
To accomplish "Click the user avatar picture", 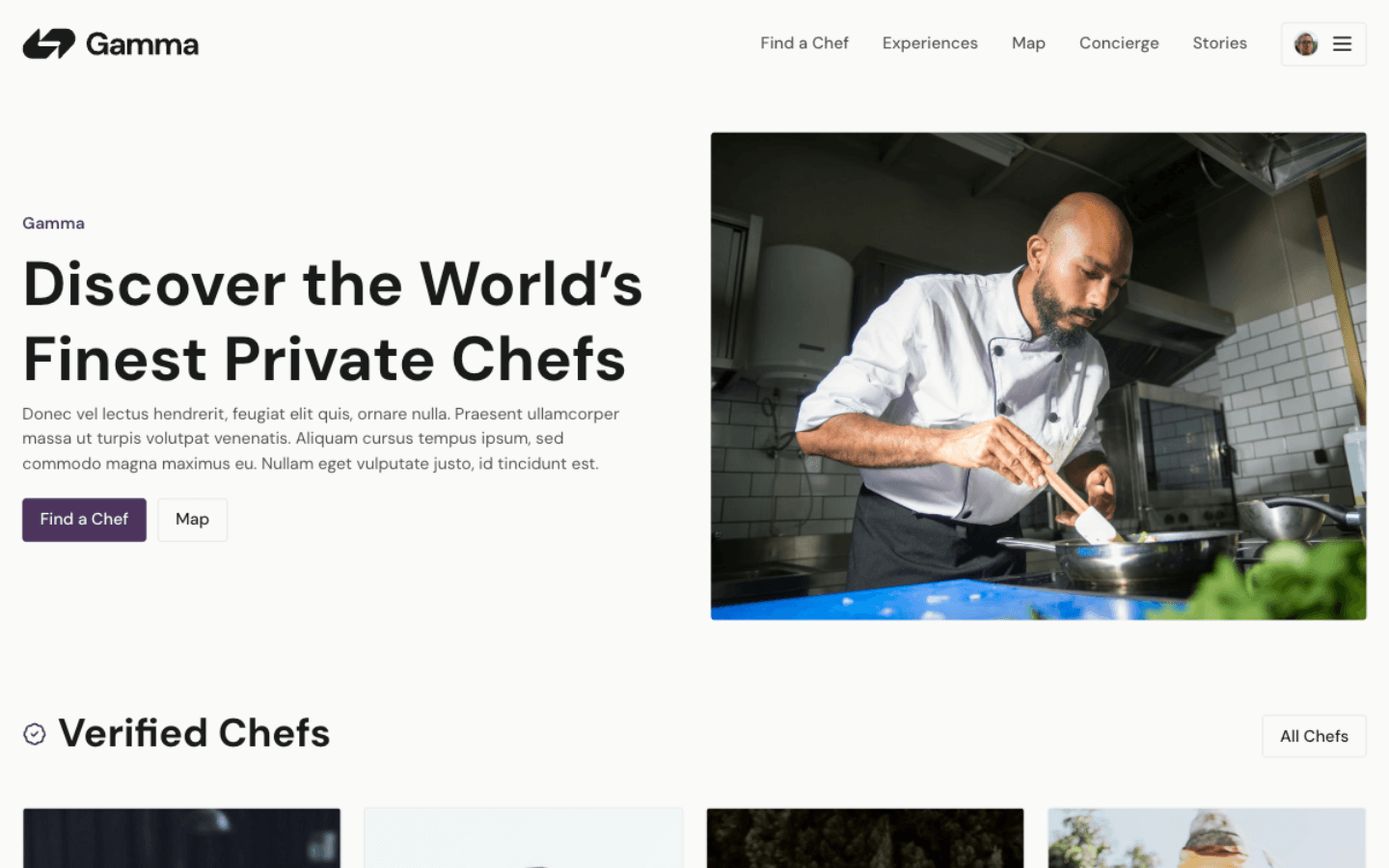I will click(1306, 44).
